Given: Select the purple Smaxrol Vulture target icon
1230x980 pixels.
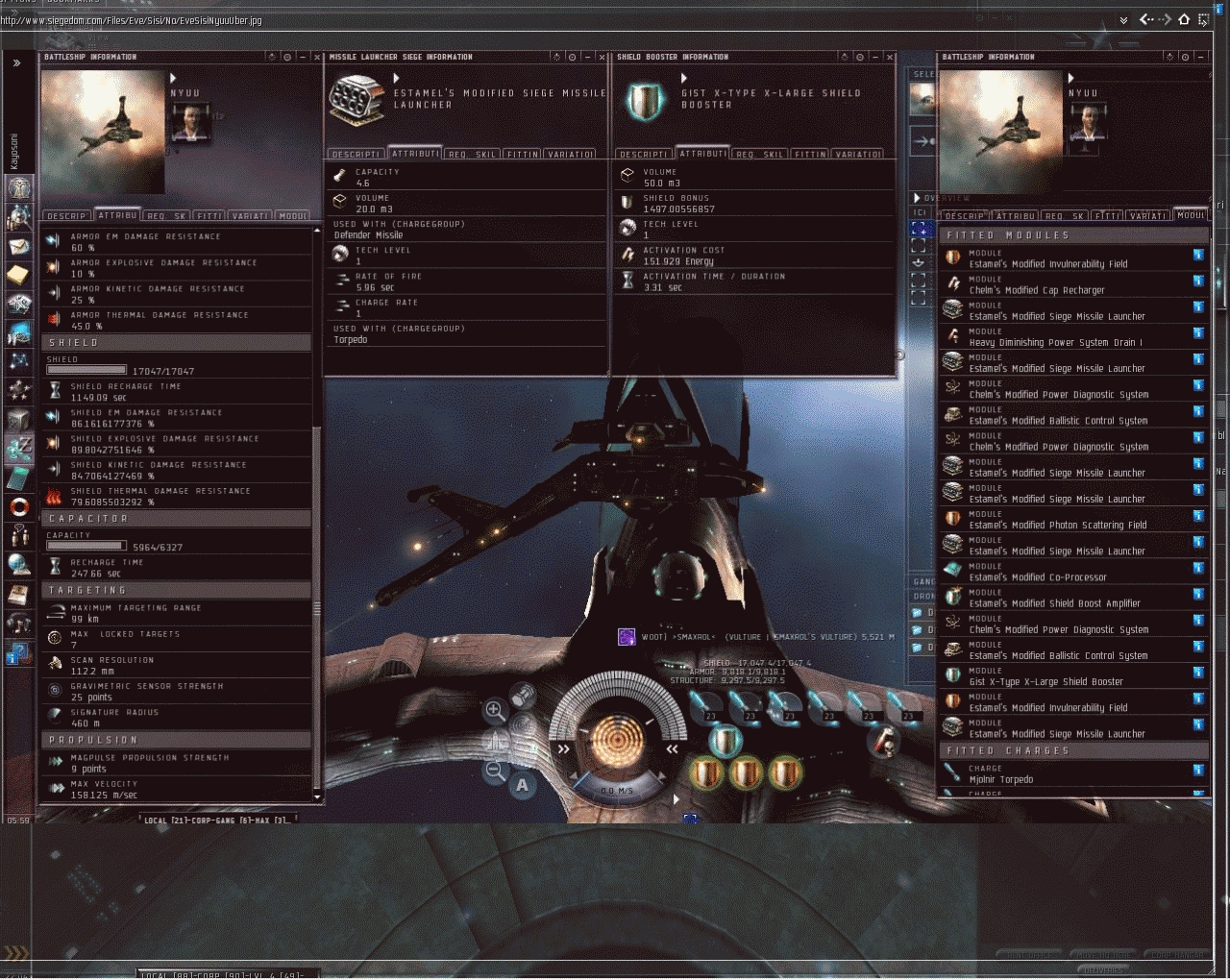Looking at the screenshot, I should (627, 637).
